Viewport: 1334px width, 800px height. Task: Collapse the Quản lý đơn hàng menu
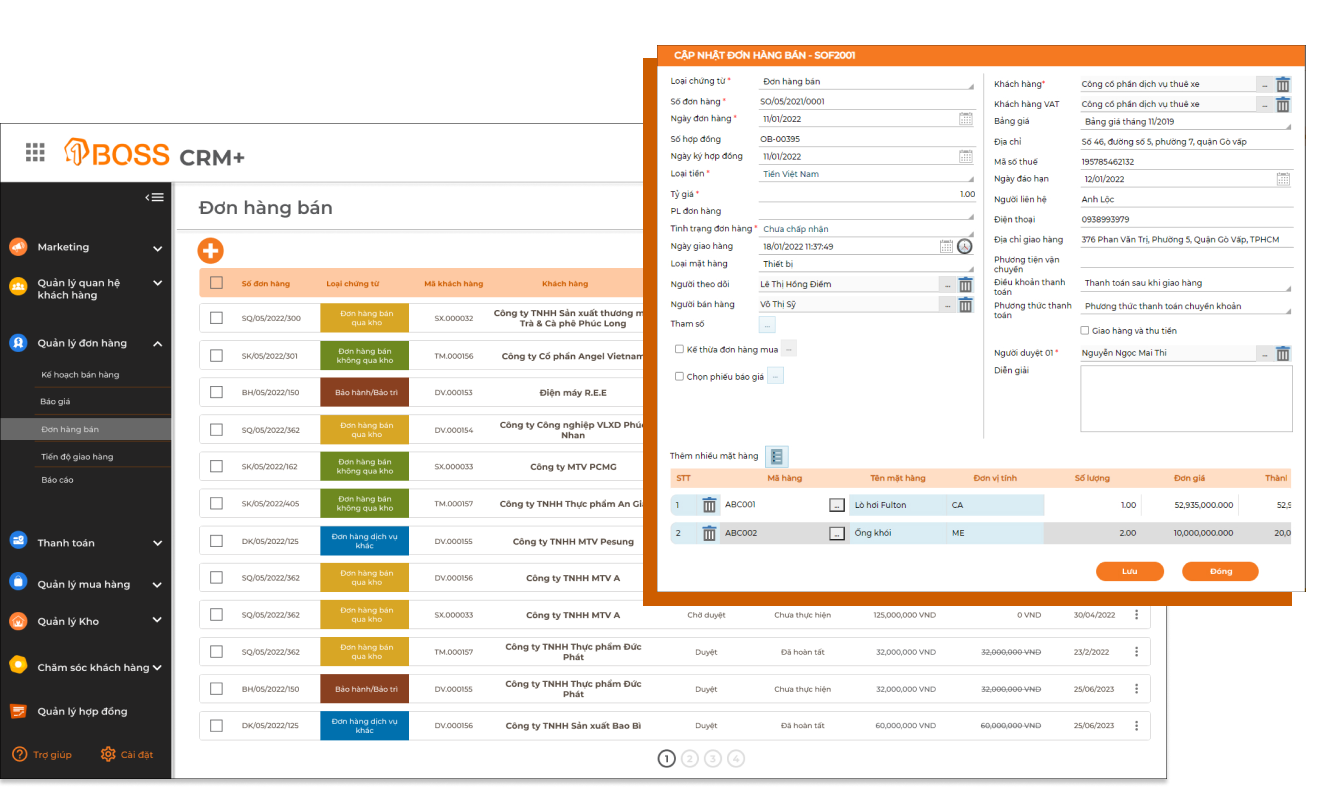point(157,344)
